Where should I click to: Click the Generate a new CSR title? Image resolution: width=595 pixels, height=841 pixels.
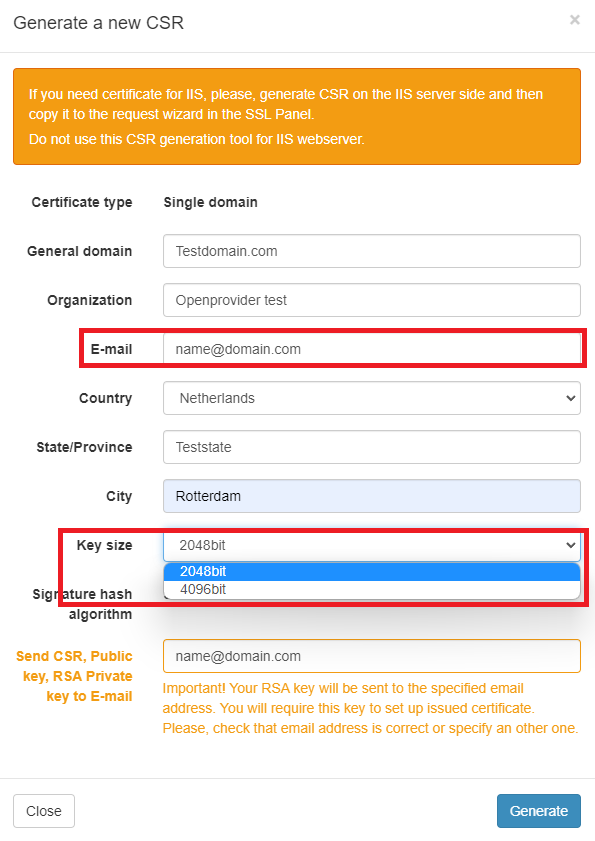tap(97, 22)
